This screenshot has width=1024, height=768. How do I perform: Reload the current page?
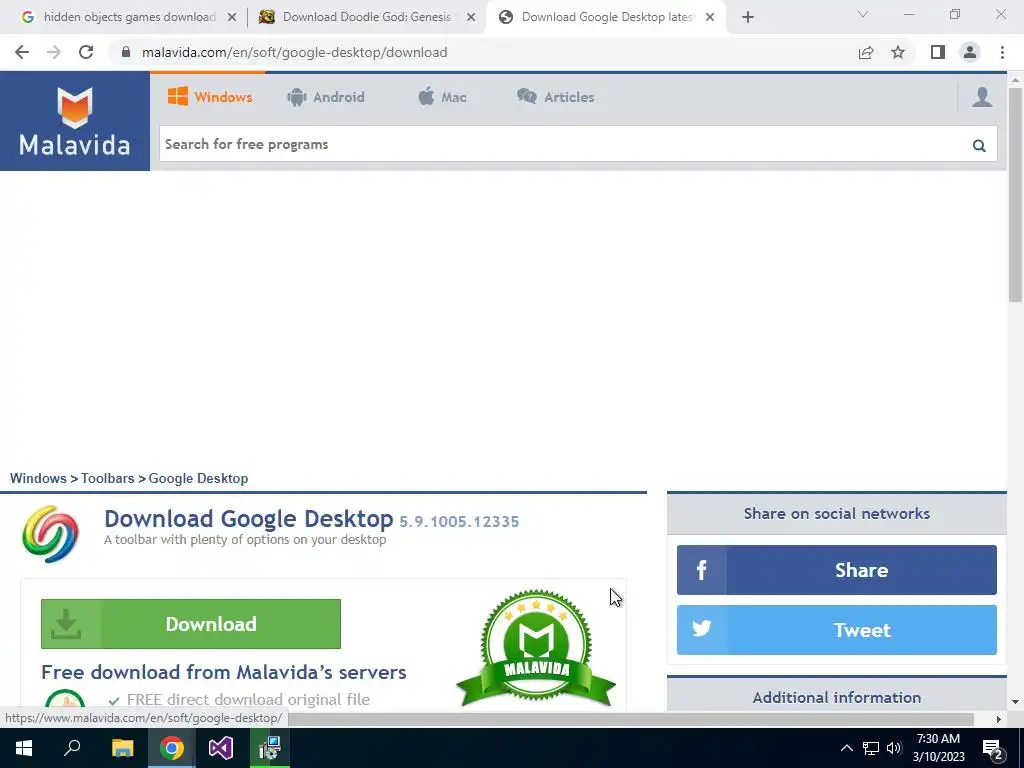tap(86, 52)
